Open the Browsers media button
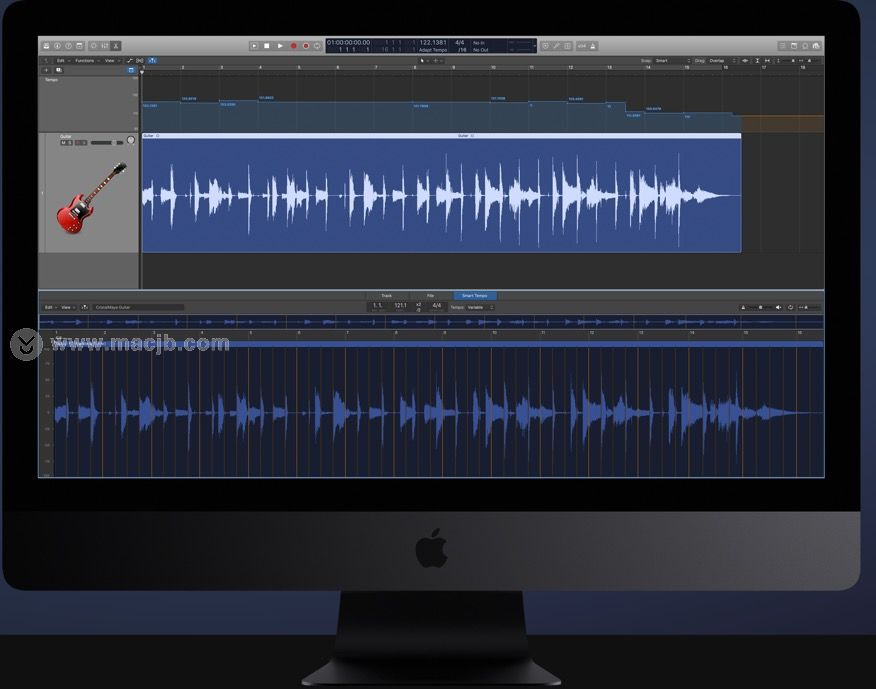The image size is (876, 689). [816, 46]
